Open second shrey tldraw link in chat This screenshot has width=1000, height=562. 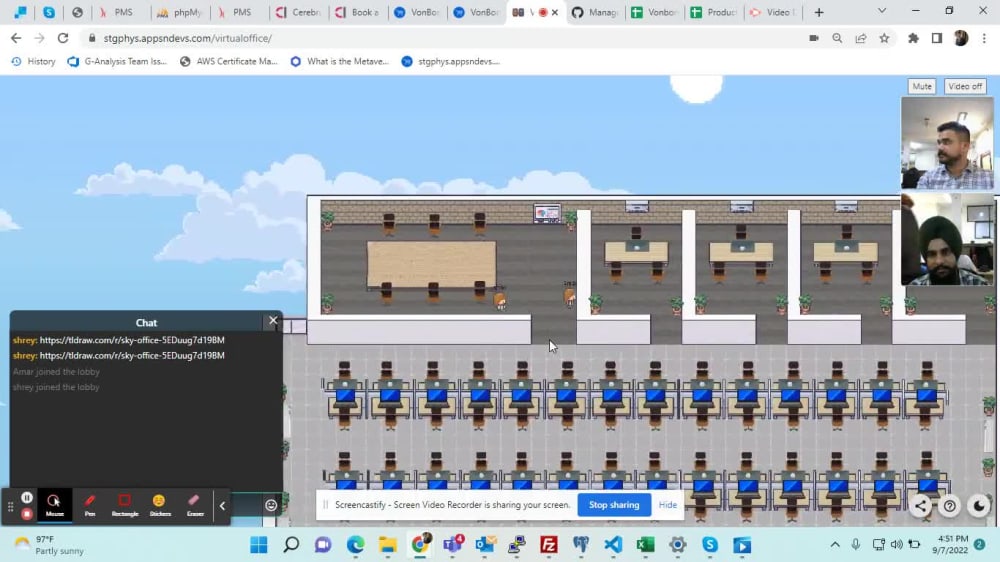pos(132,355)
